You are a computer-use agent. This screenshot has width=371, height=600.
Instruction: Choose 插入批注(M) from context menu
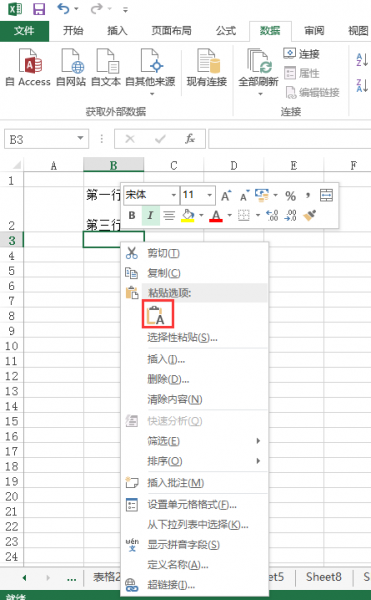[x=194, y=483]
